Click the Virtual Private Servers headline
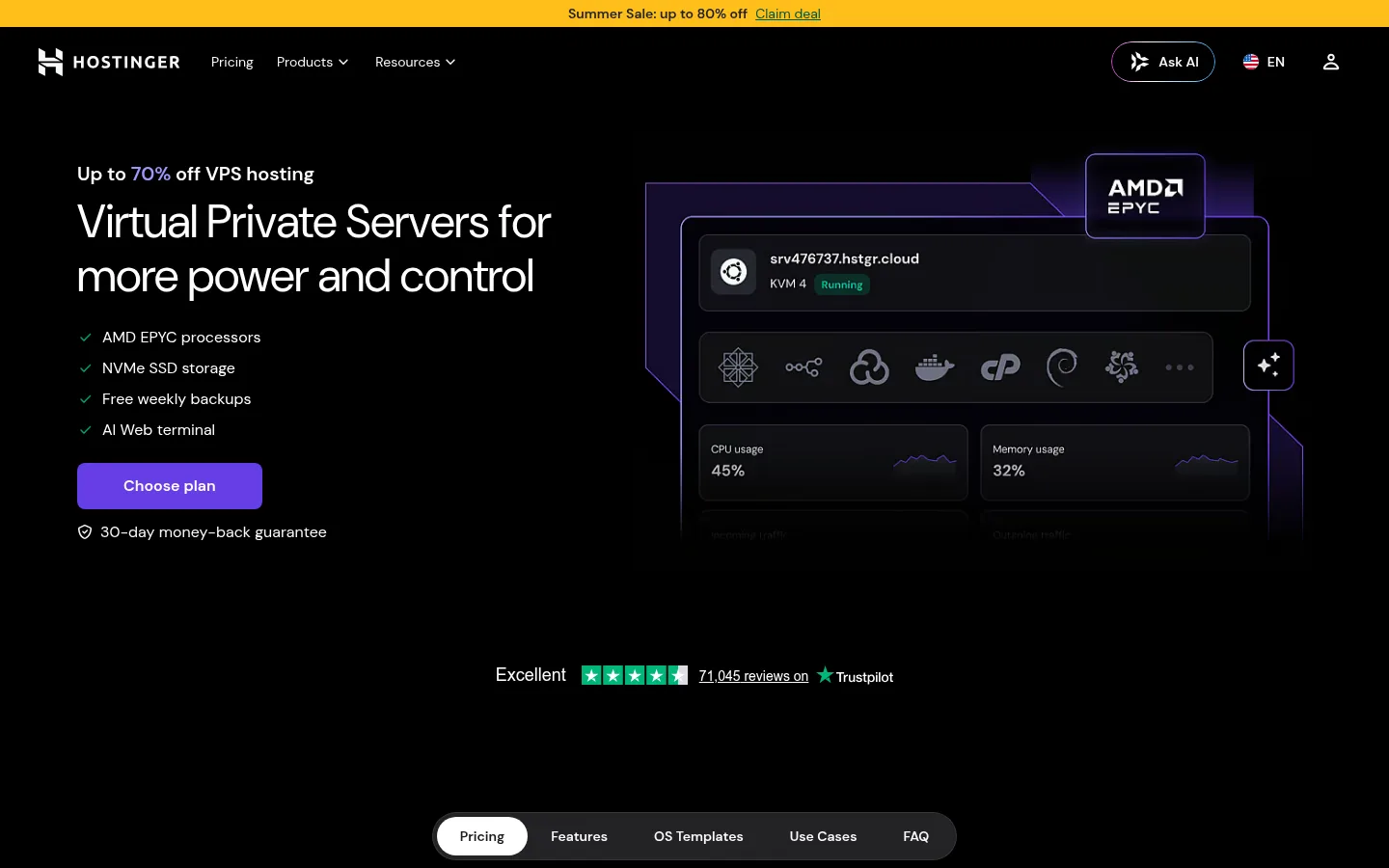 pos(313,249)
